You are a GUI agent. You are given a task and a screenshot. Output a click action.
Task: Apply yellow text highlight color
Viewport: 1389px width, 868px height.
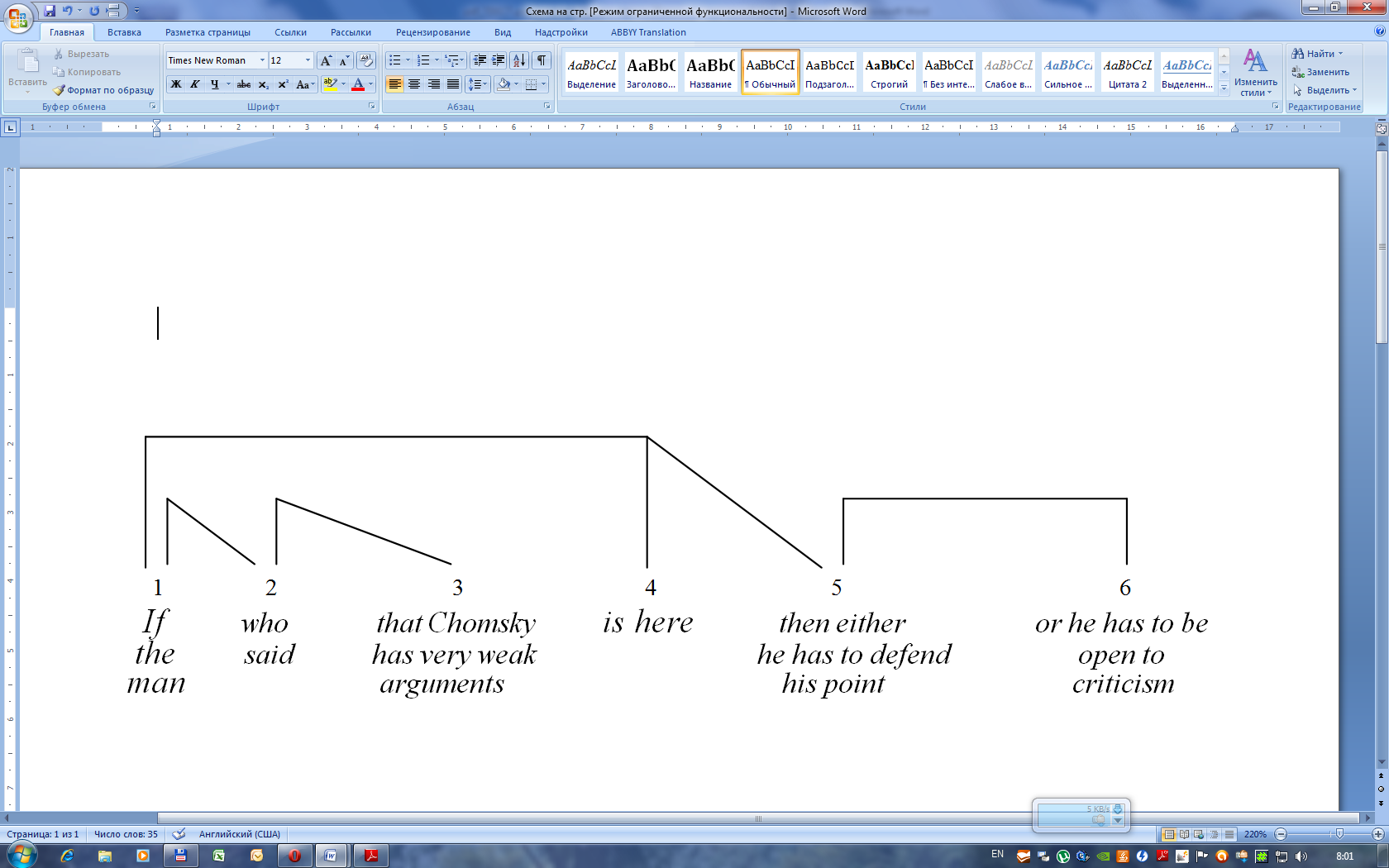330,84
